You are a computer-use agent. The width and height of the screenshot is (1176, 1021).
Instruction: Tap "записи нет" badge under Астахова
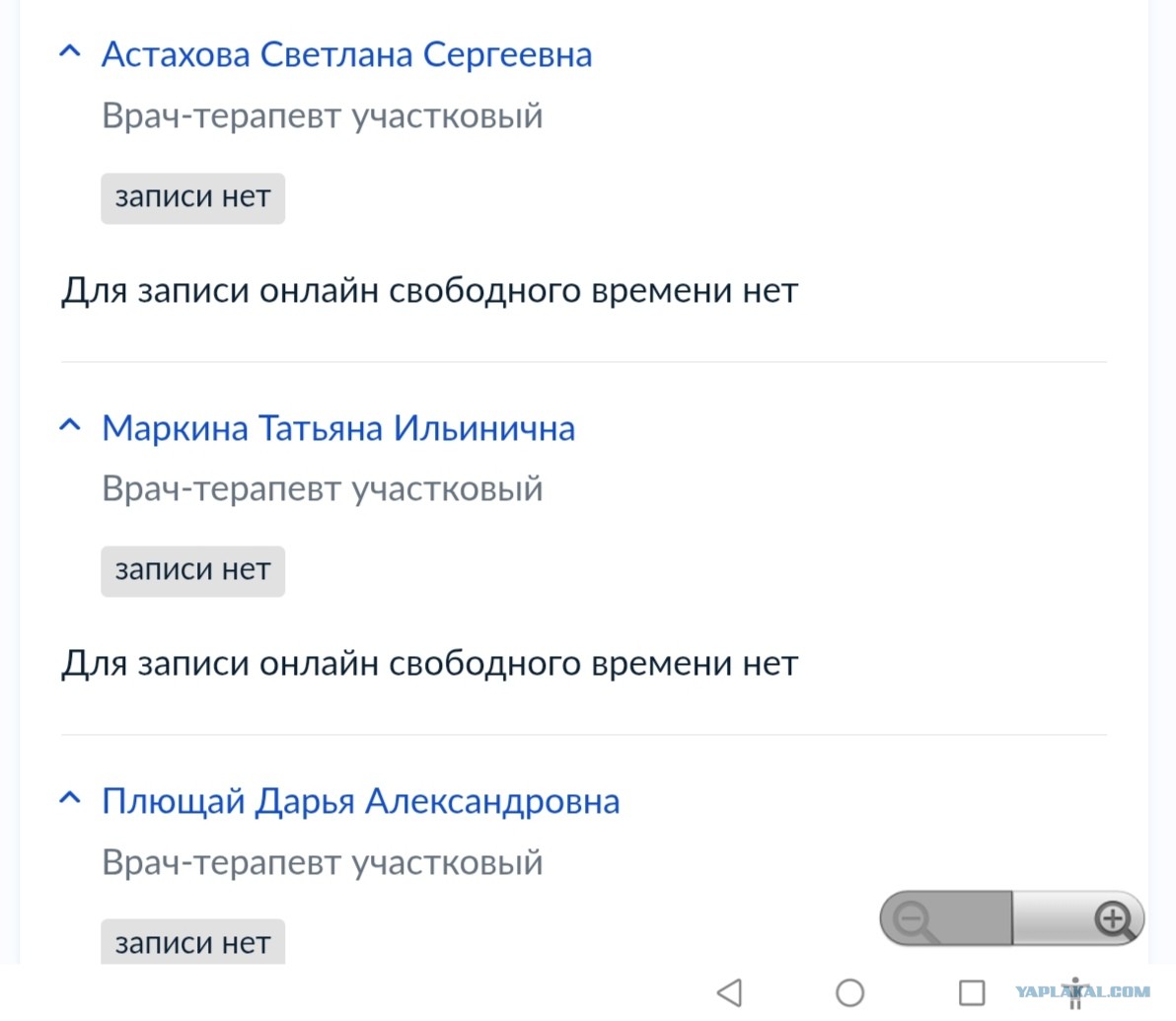coord(192,197)
